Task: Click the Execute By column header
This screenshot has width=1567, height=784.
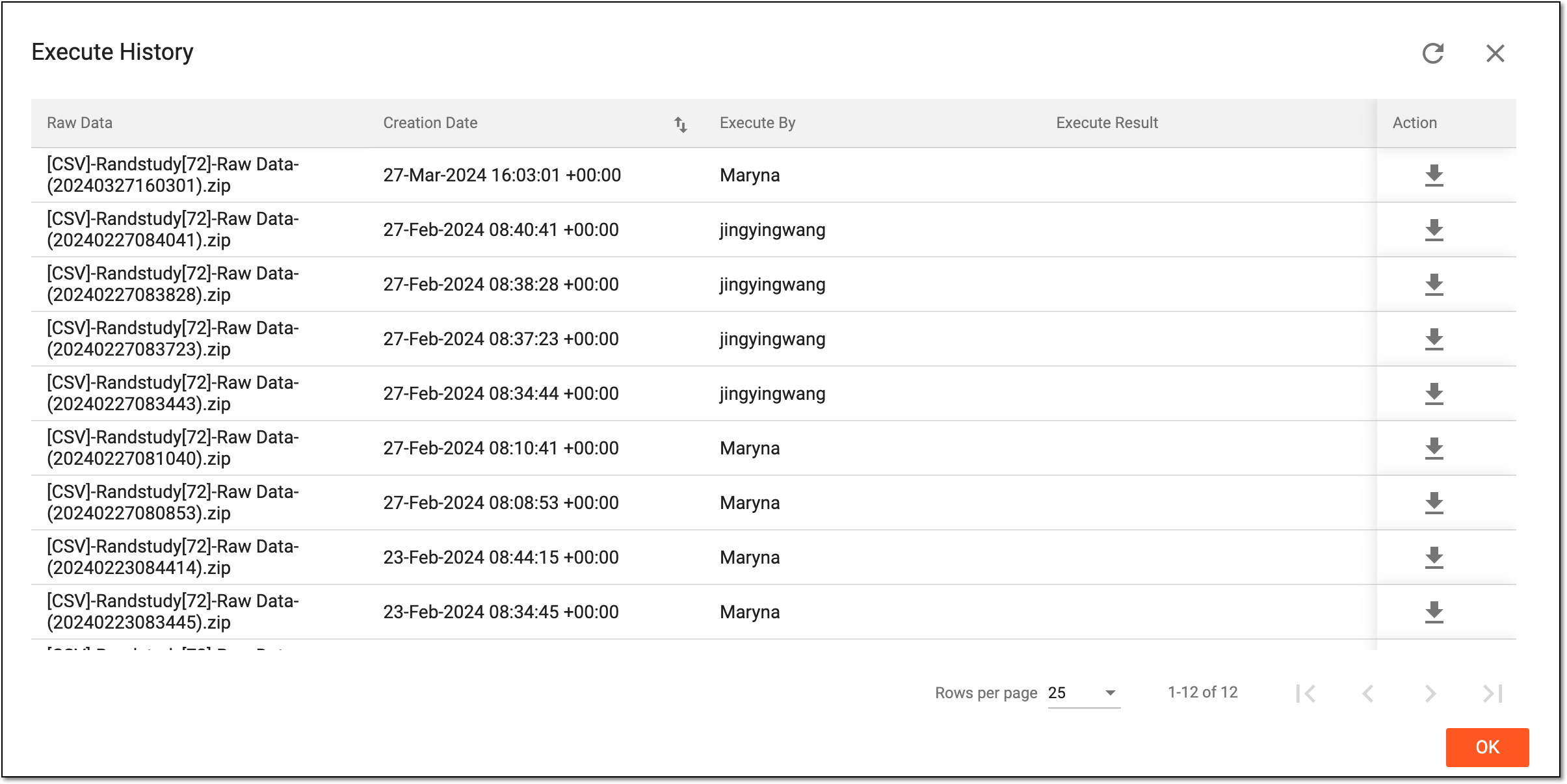Action: (757, 123)
